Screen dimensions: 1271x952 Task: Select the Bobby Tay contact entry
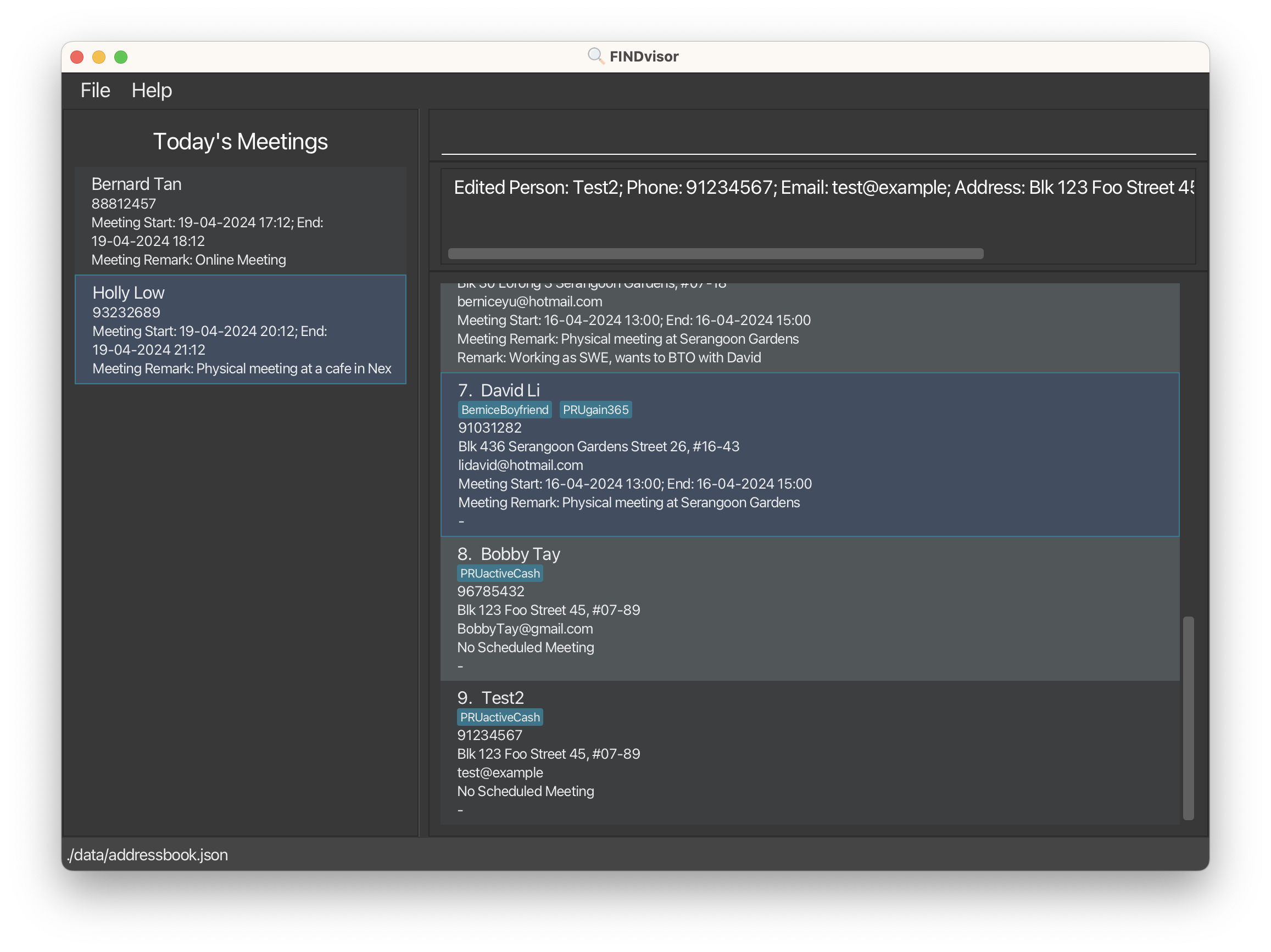809,609
